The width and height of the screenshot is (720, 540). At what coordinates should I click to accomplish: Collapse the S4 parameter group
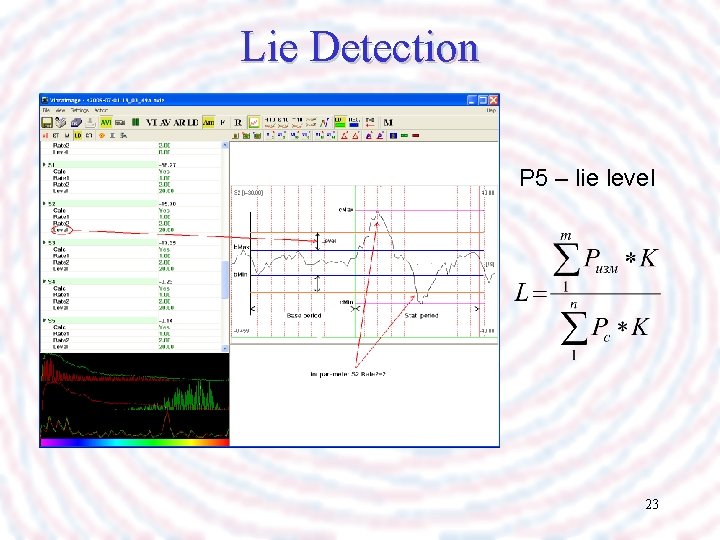[44, 281]
